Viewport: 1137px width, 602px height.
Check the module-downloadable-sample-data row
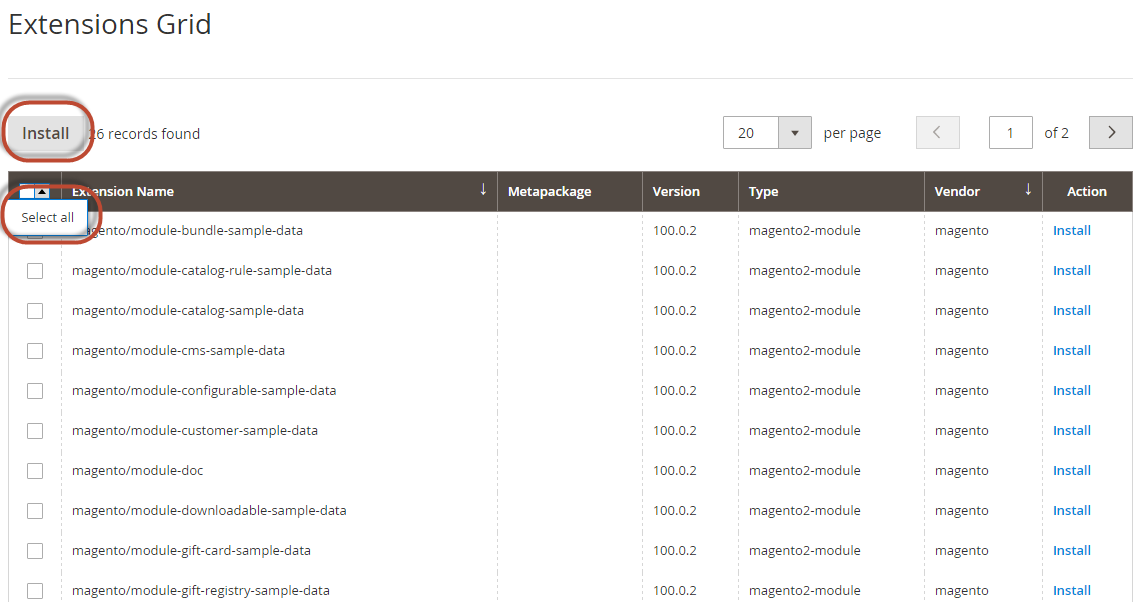(x=35, y=511)
